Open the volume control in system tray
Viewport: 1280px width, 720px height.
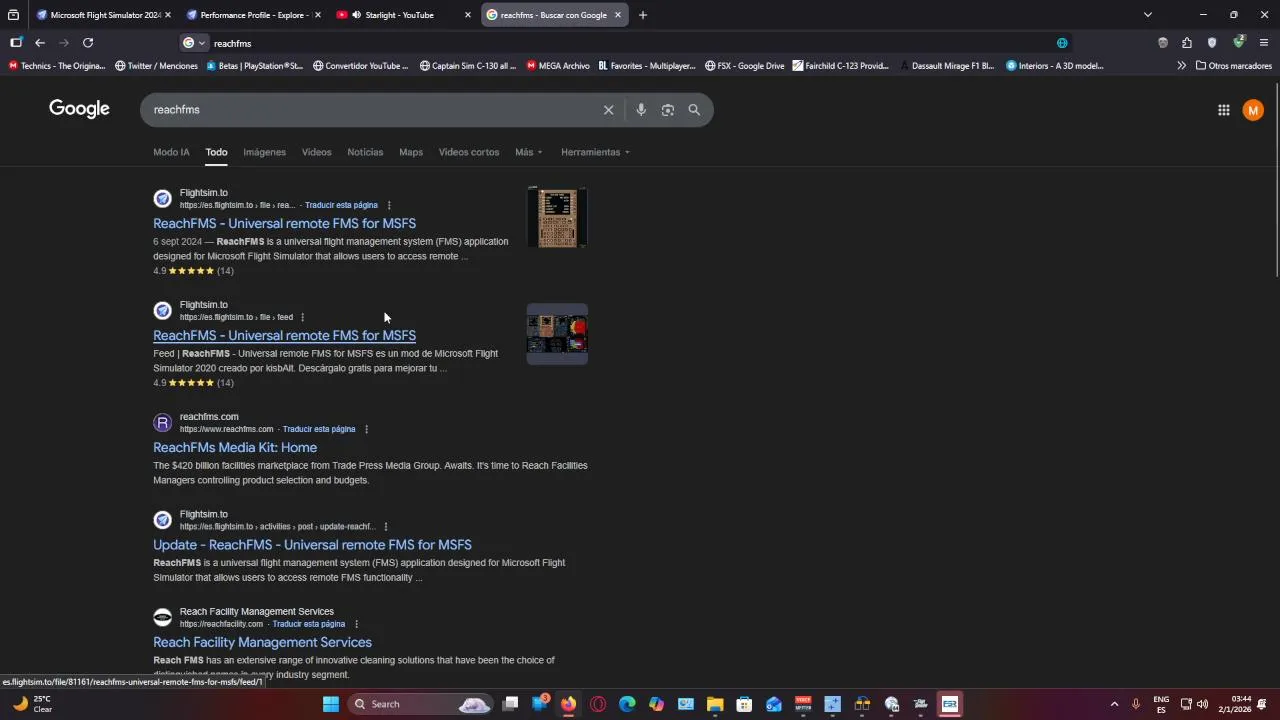click(x=1202, y=704)
